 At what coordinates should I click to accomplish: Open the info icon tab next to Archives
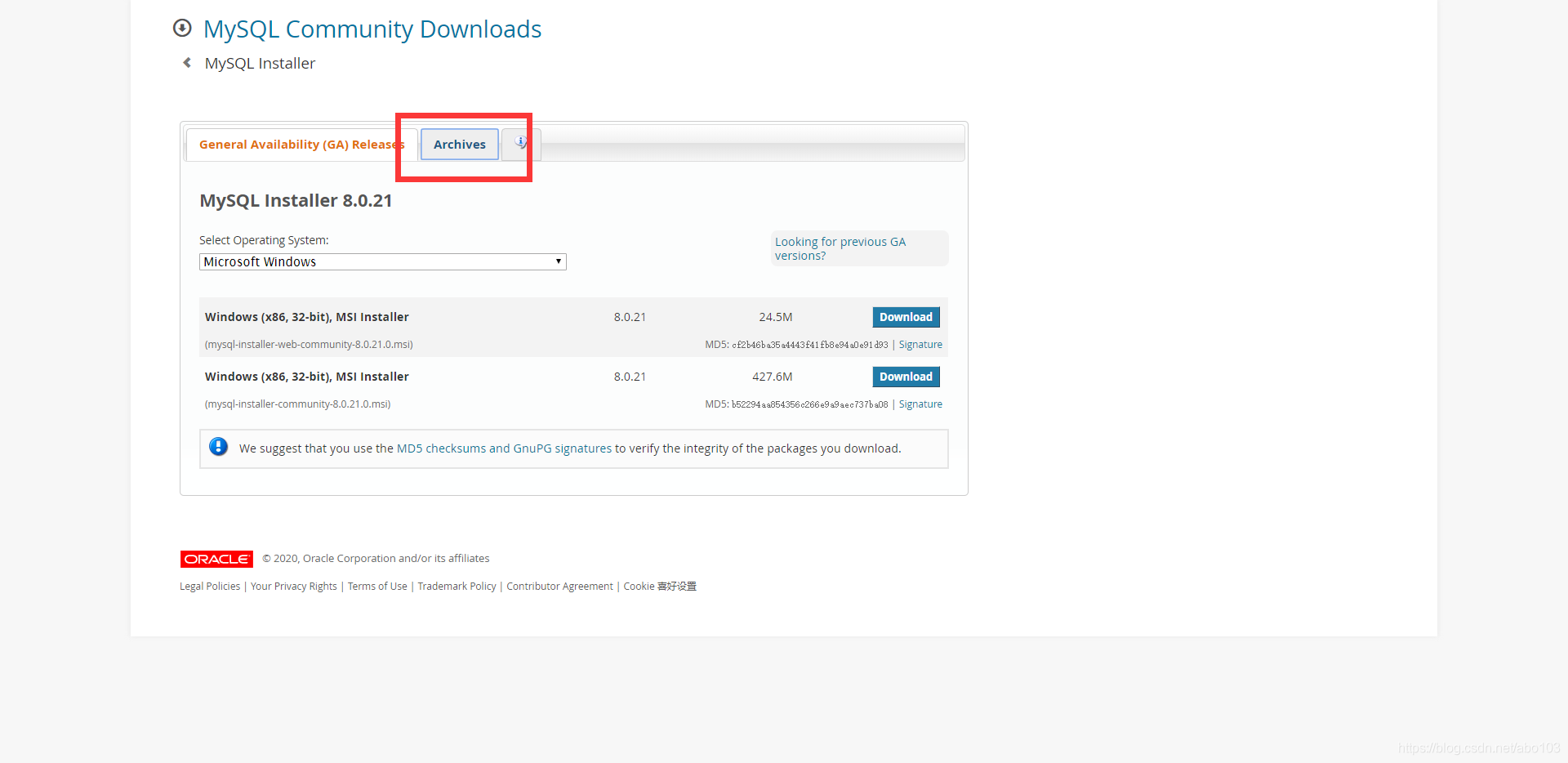click(x=521, y=144)
